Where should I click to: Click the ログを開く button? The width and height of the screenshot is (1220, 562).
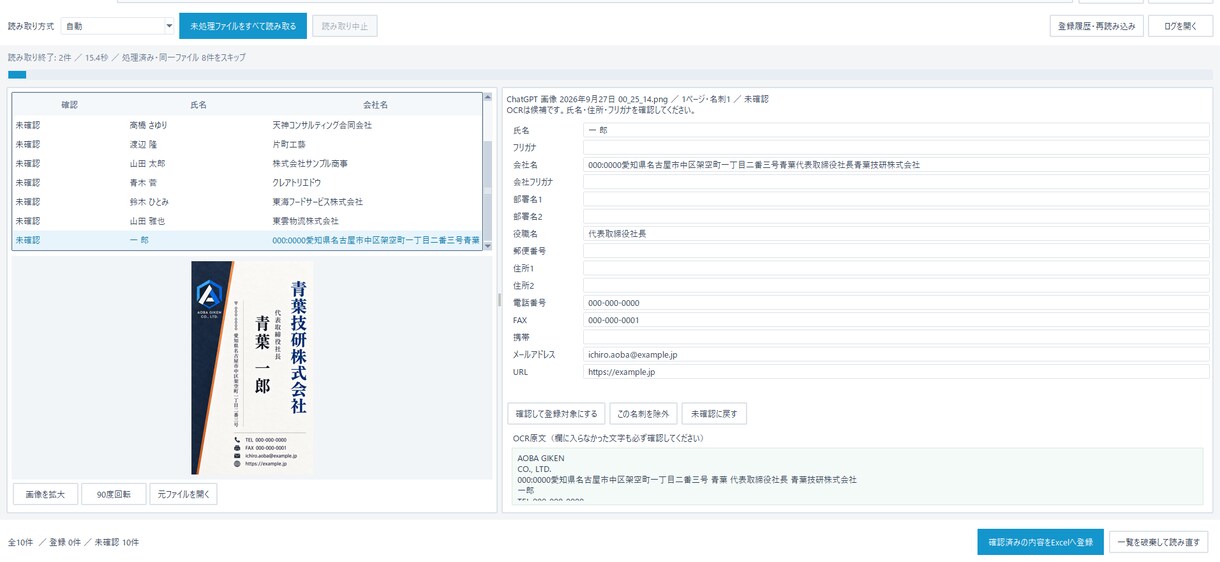tap(1180, 26)
